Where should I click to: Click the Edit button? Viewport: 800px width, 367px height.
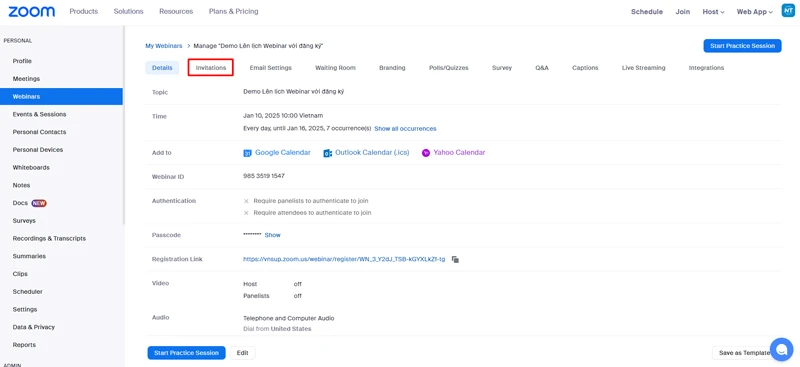(242, 353)
